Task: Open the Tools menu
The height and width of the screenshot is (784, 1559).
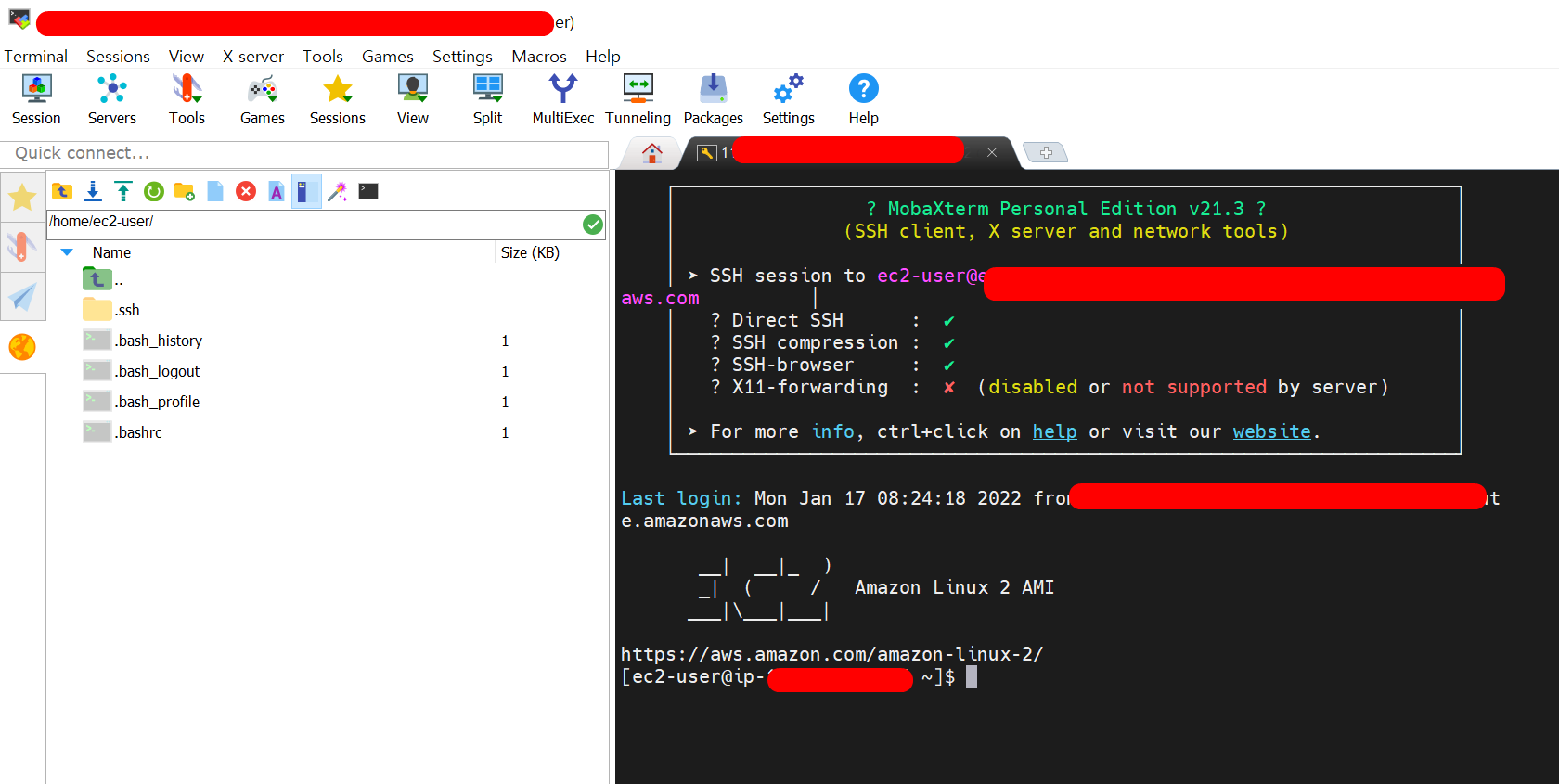Action: click(323, 57)
